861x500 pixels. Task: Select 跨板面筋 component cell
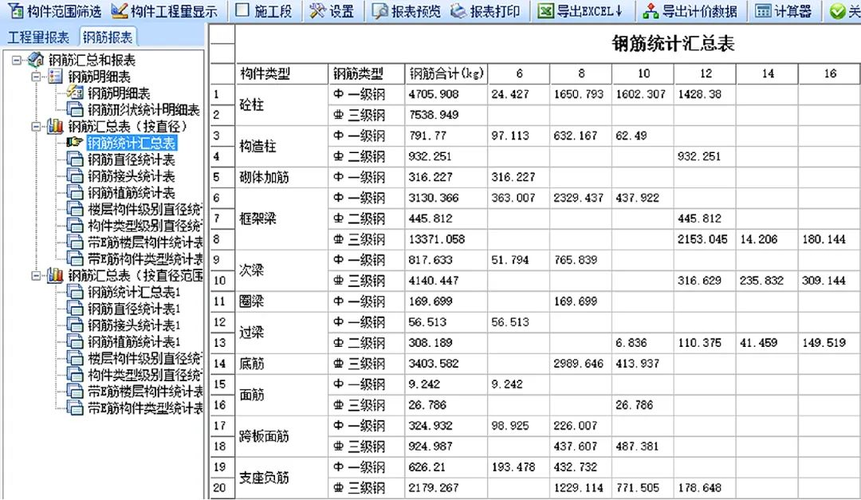[282, 436]
